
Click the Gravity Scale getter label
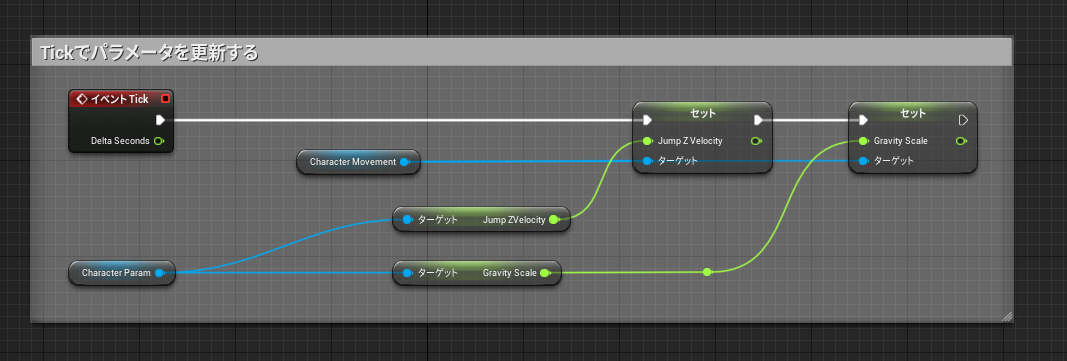click(x=510, y=273)
